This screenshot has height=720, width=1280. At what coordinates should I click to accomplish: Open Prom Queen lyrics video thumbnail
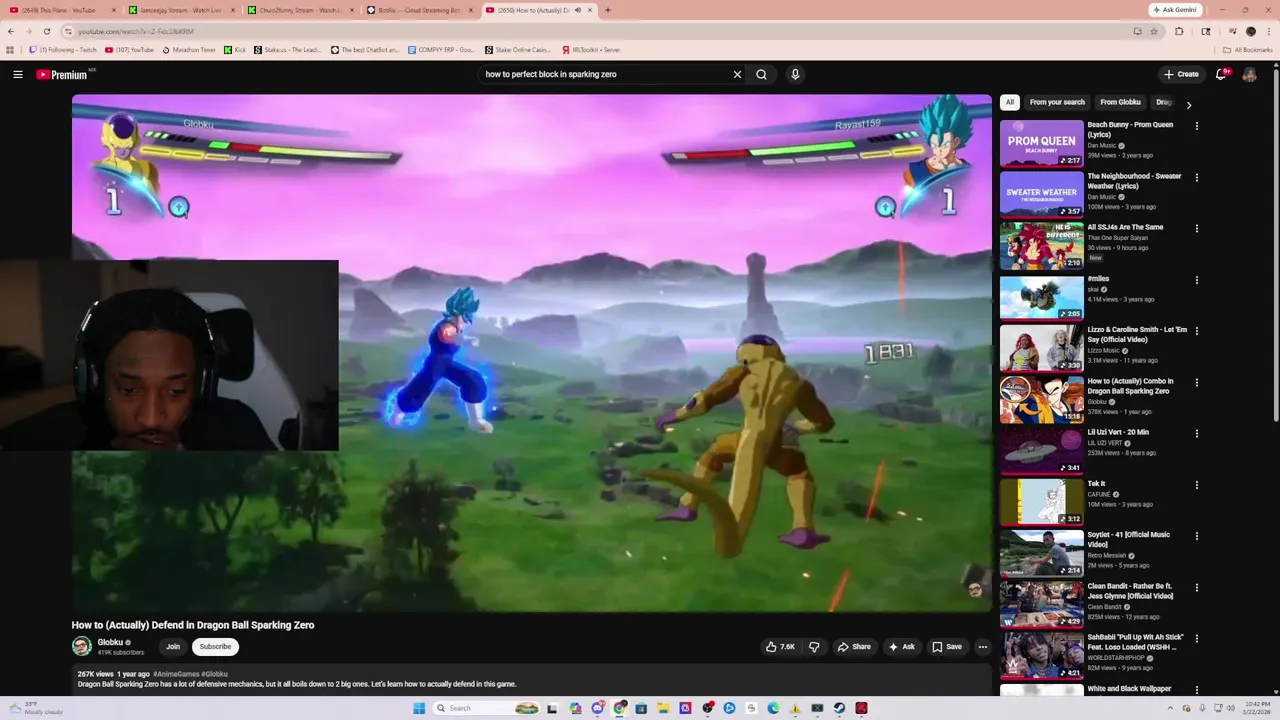(1041, 143)
